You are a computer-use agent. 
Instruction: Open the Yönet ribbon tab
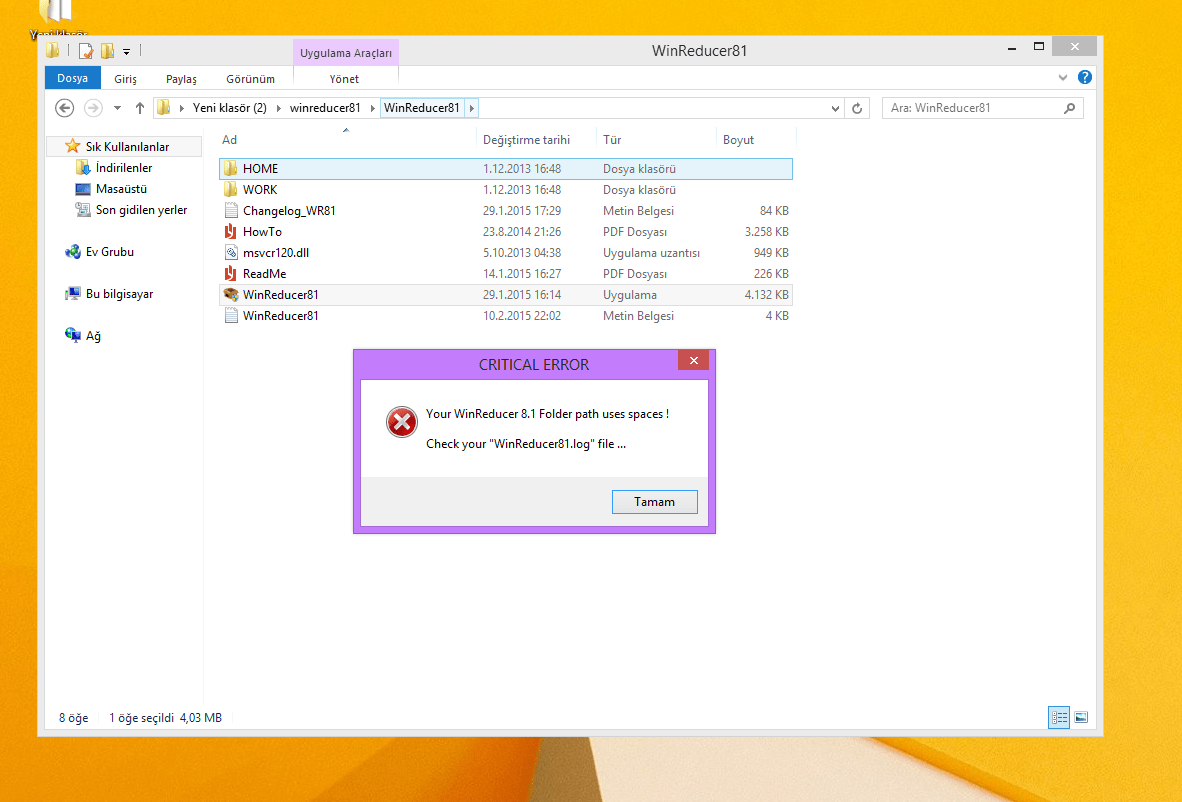pyautogui.click(x=344, y=79)
